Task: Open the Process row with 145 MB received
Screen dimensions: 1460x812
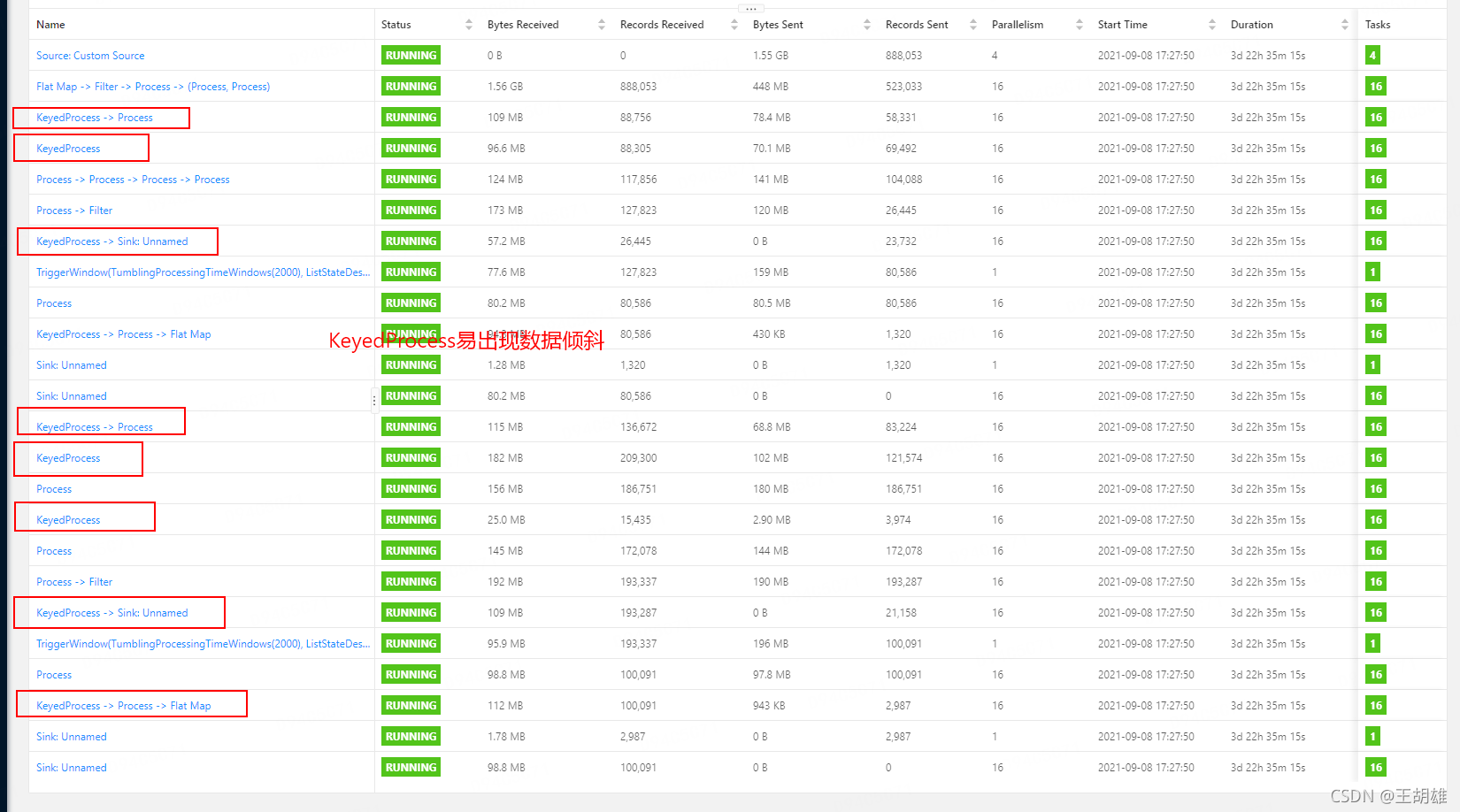Action: click(x=54, y=551)
